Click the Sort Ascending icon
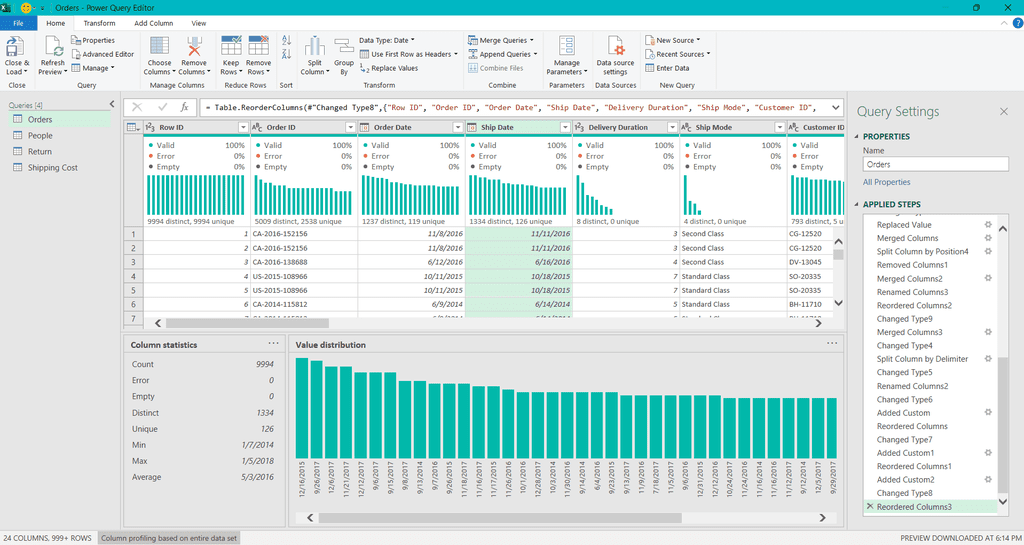 [x=286, y=40]
